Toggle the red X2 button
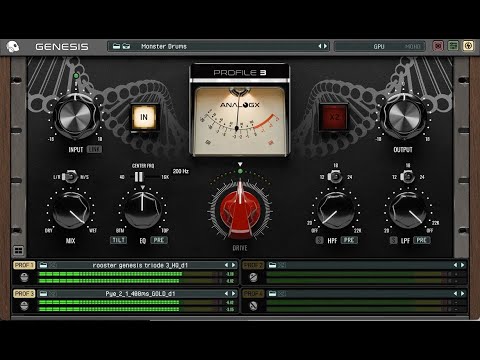This screenshot has height=360, width=480. pyautogui.click(x=334, y=117)
